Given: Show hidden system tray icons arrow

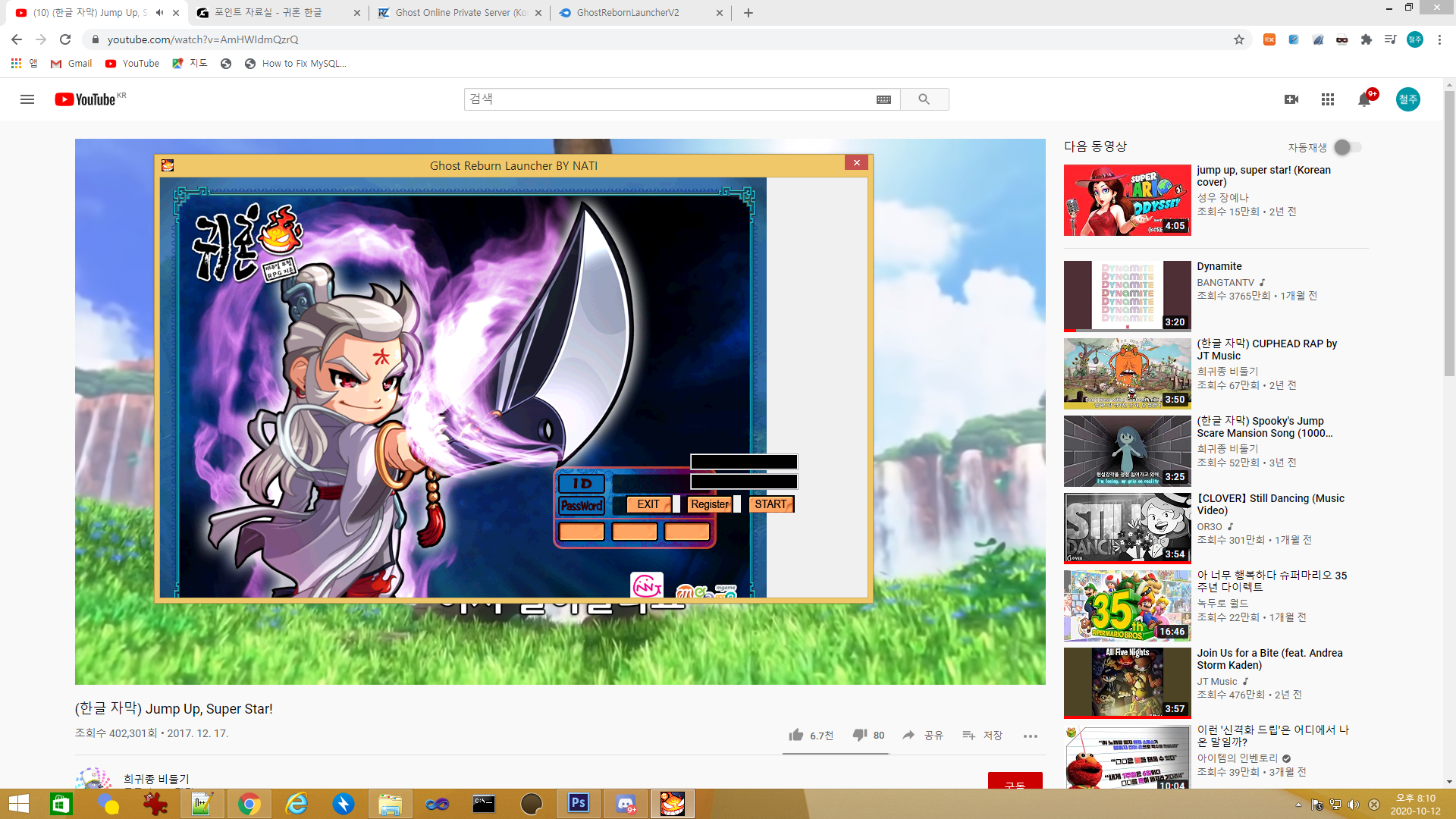Looking at the screenshot, I should click(1298, 805).
